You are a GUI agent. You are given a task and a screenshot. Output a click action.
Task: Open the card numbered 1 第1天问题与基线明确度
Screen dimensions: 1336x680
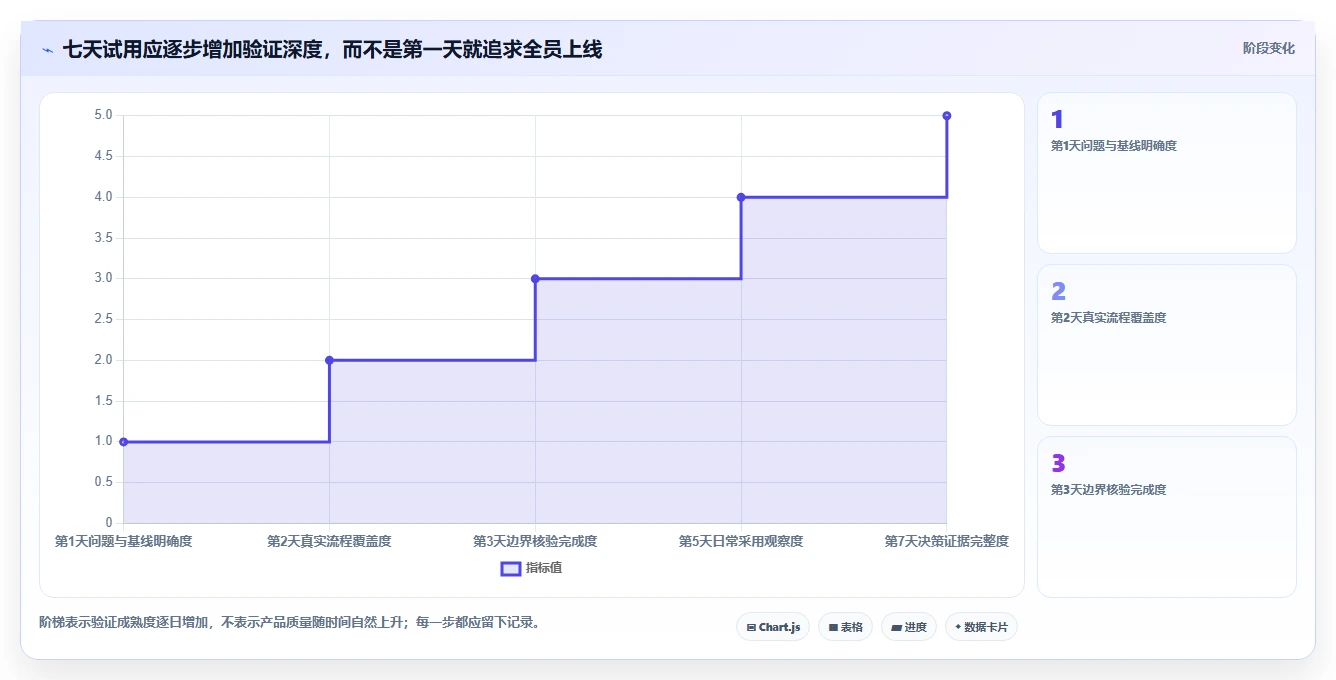coord(1166,173)
